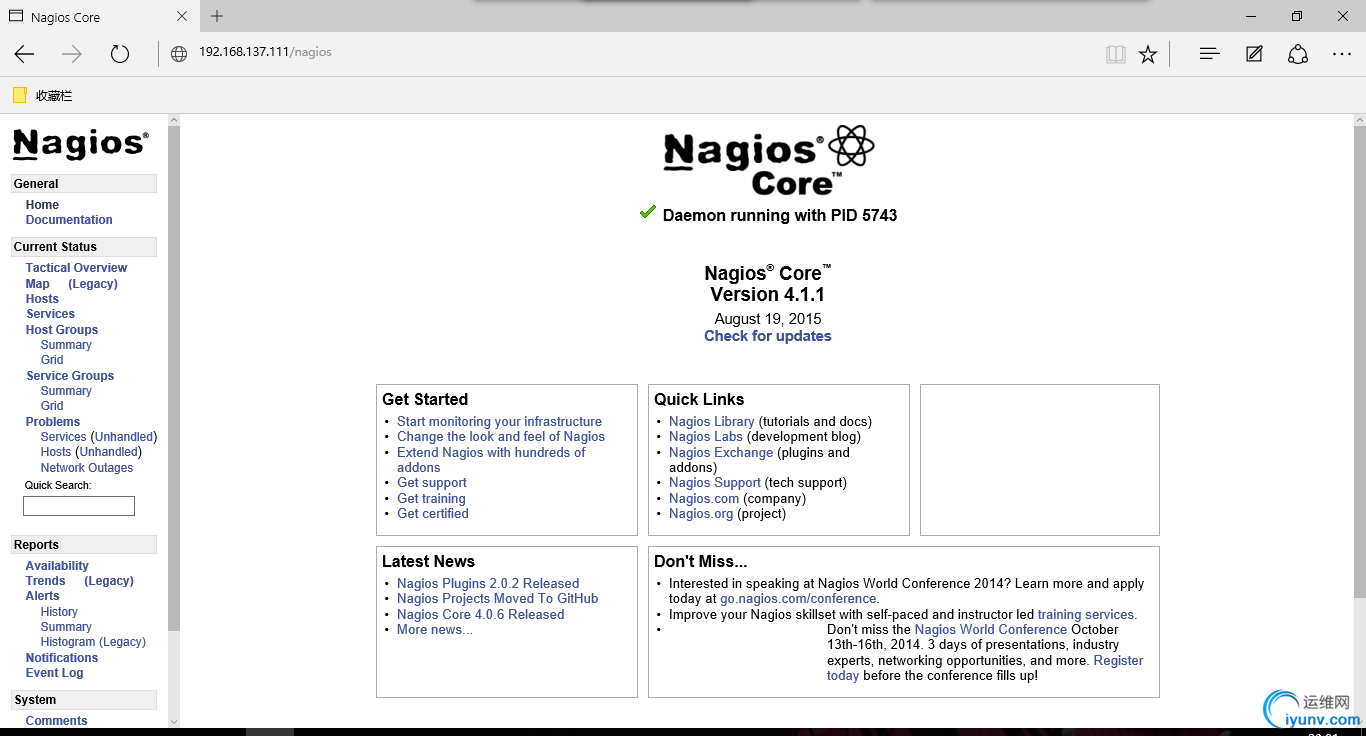Screen dimensions: 1366x736
Task: Open Summary under Host Groups
Action: tap(66, 345)
